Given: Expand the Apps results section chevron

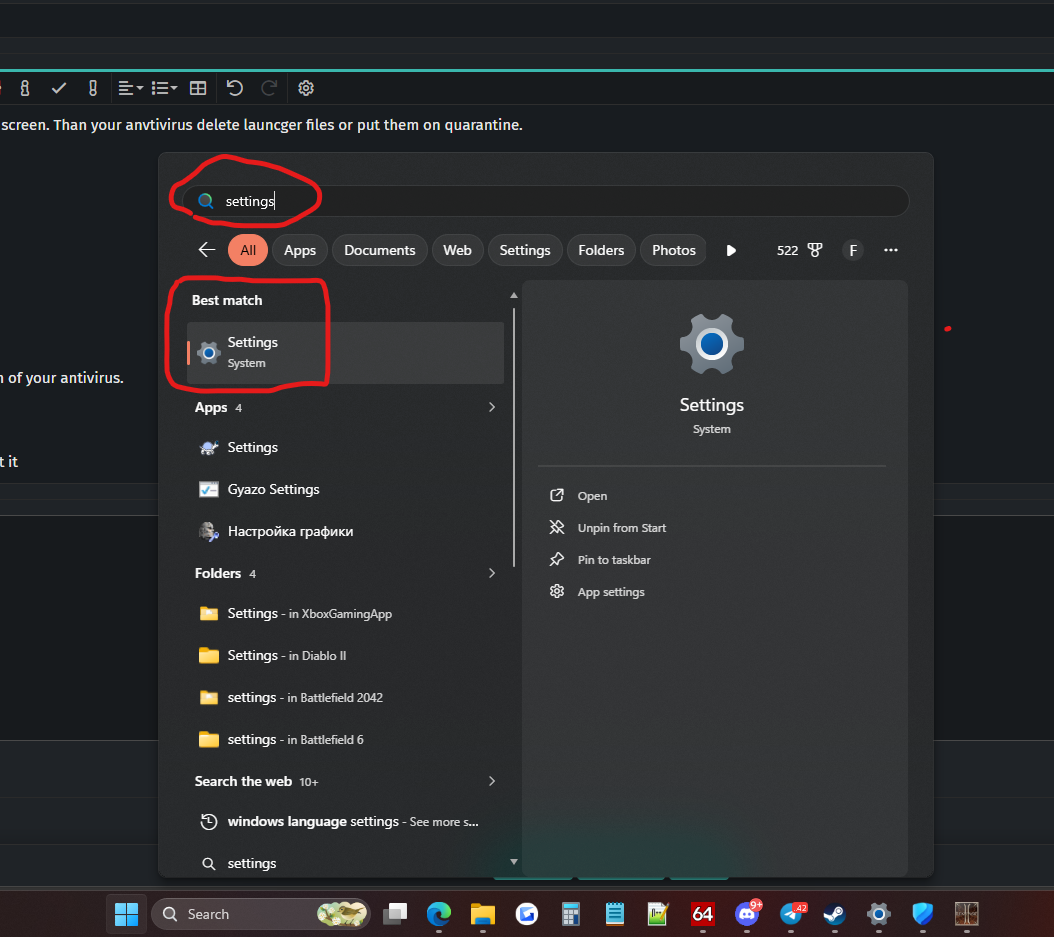Looking at the screenshot, I should 491,407.
